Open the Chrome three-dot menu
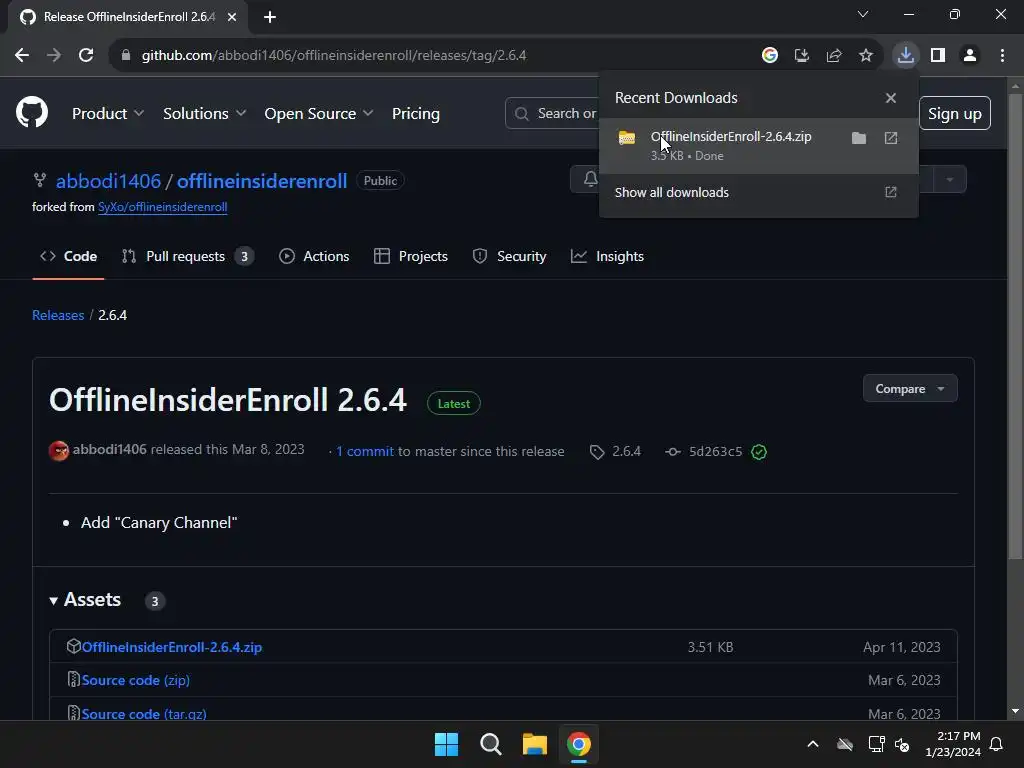 pos(1002,56)
